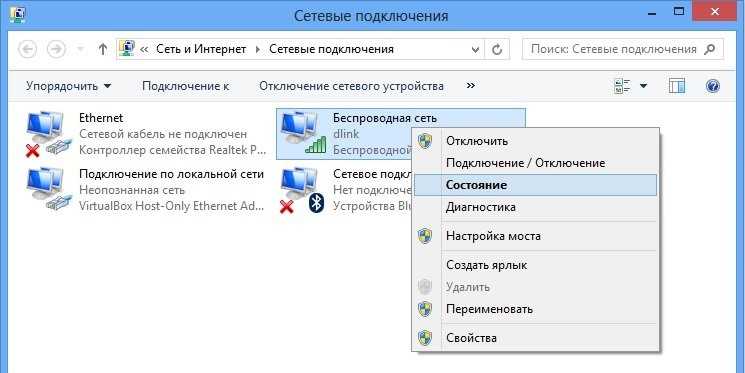Click shield icon beside Отключить
Image resolution: width=745 pixels, height=373 pixels.
(425, 141)
